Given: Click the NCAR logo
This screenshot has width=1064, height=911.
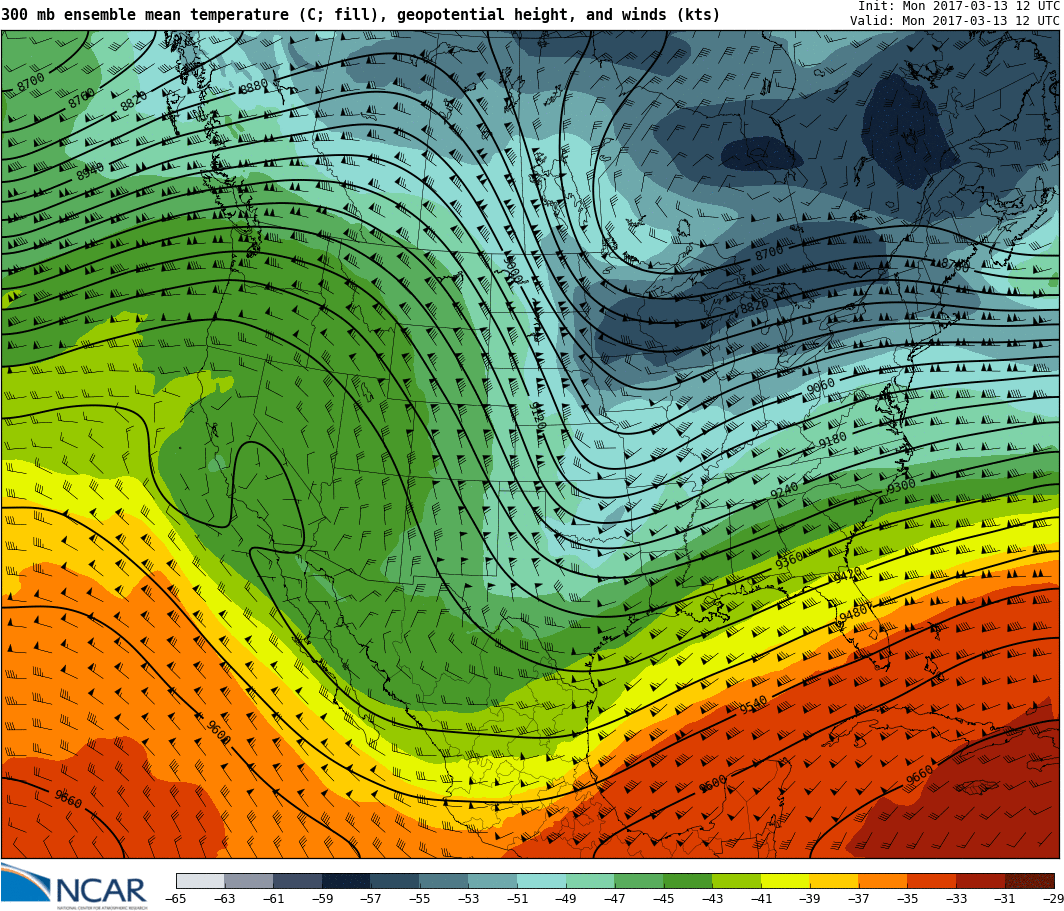Looking at the screenshot, I should 75,886.
